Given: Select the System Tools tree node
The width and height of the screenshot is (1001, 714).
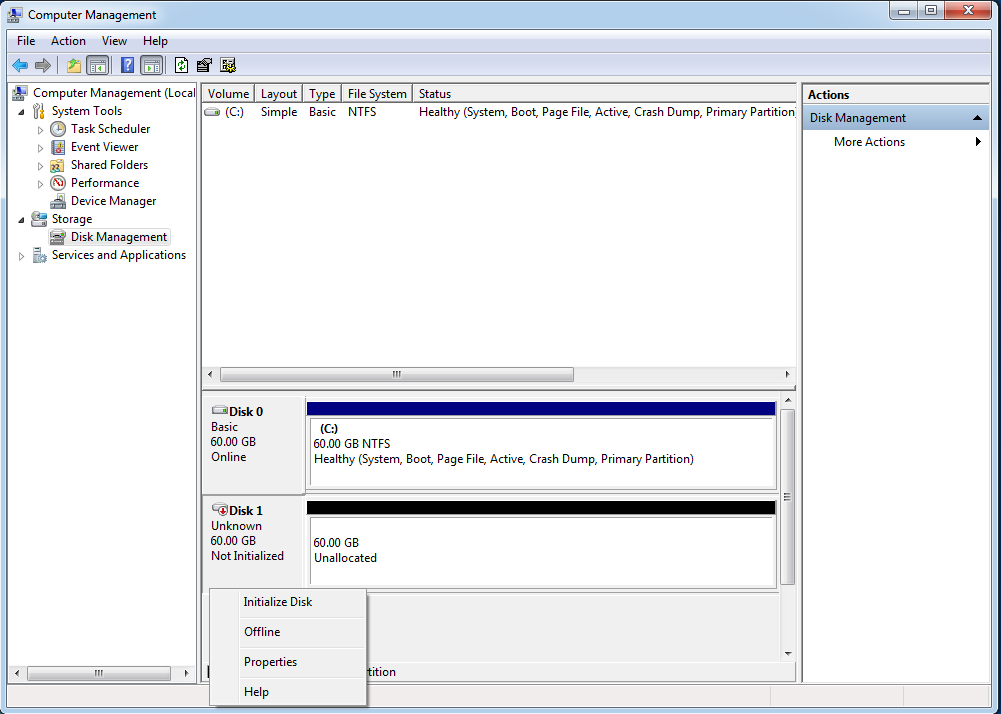Looking at the screenshot, I should click(87, 110).
